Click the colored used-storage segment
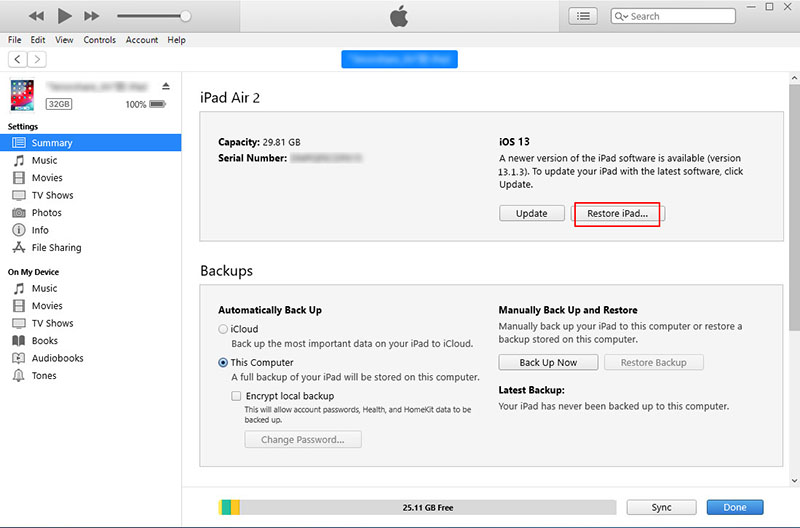Image resolution: width=800 pixels, height=528 pixels. click(x=230, y=507)
